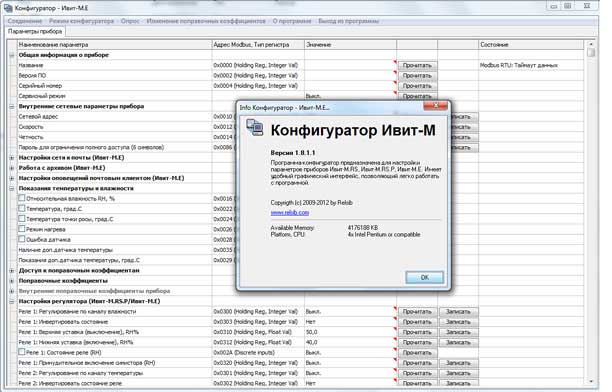
Task: Open the www.relsib.com link
Action: (x=290, y=213)
